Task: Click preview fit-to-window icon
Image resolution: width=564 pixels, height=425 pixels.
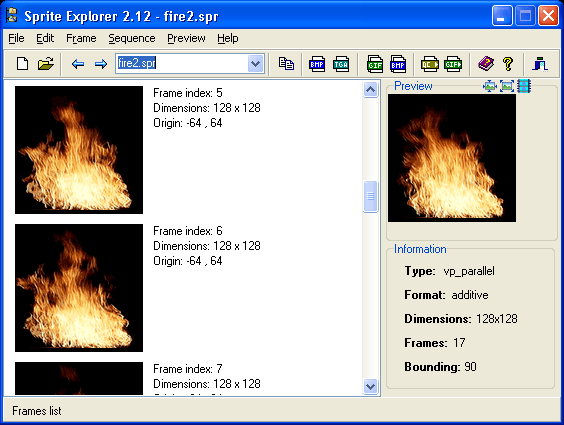Action: [x=507, y=86]
